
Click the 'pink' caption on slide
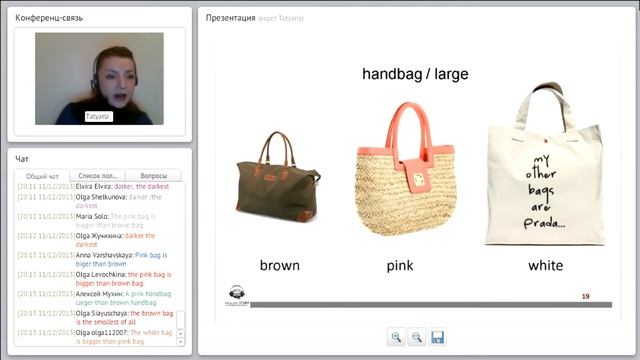pos(400,266)
